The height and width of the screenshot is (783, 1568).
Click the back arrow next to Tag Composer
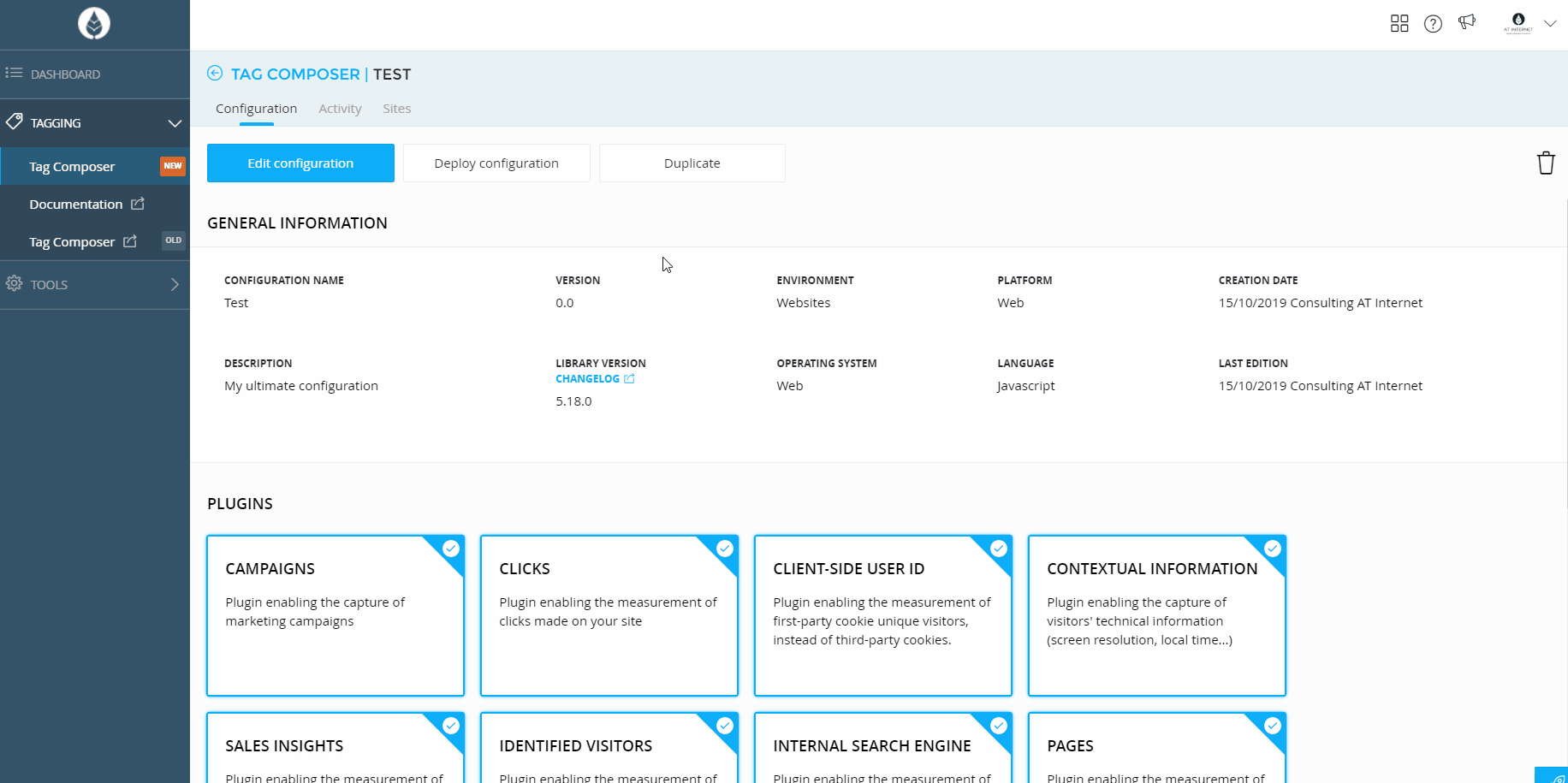[215, 74]
